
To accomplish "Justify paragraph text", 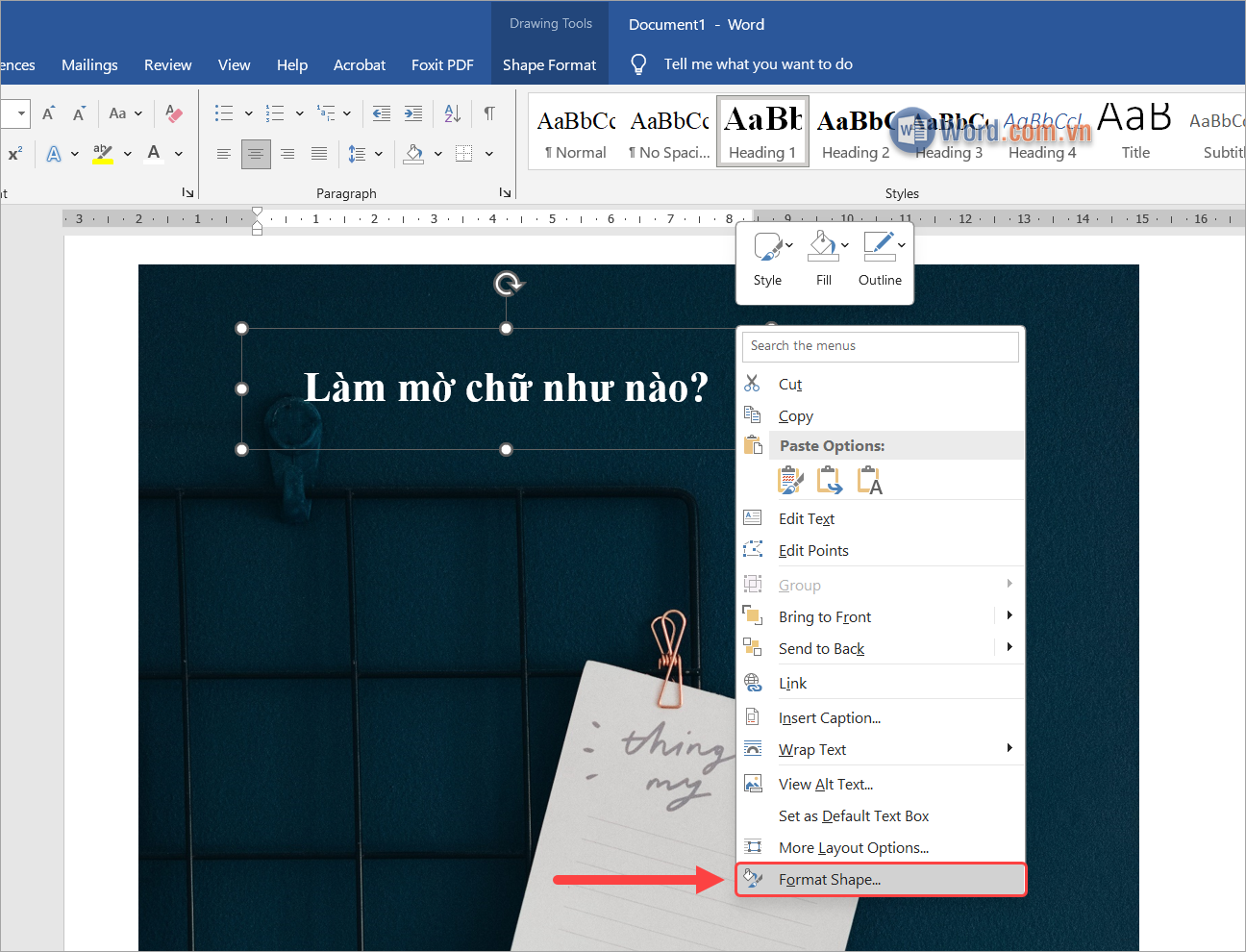I will click(x=319, y=154).
